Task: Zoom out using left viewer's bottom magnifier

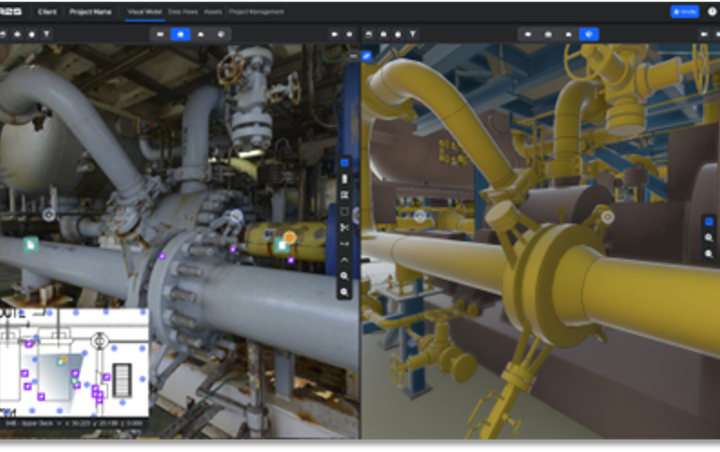Action: (344, 292)
